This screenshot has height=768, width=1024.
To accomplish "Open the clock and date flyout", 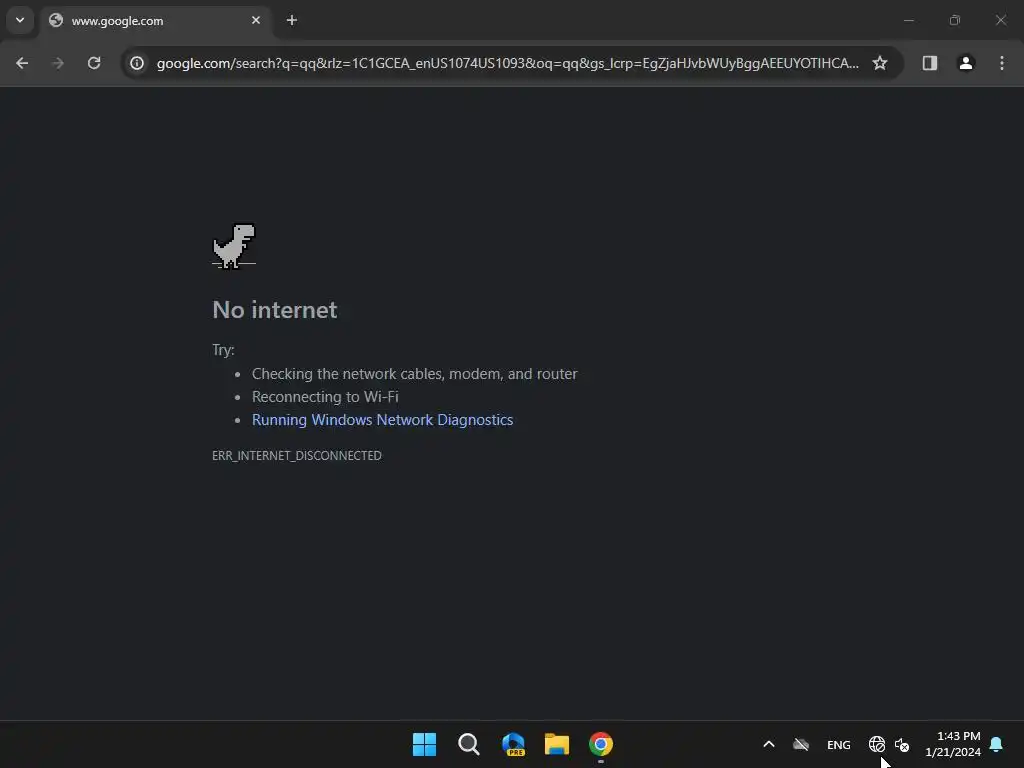I will point(953,744).
